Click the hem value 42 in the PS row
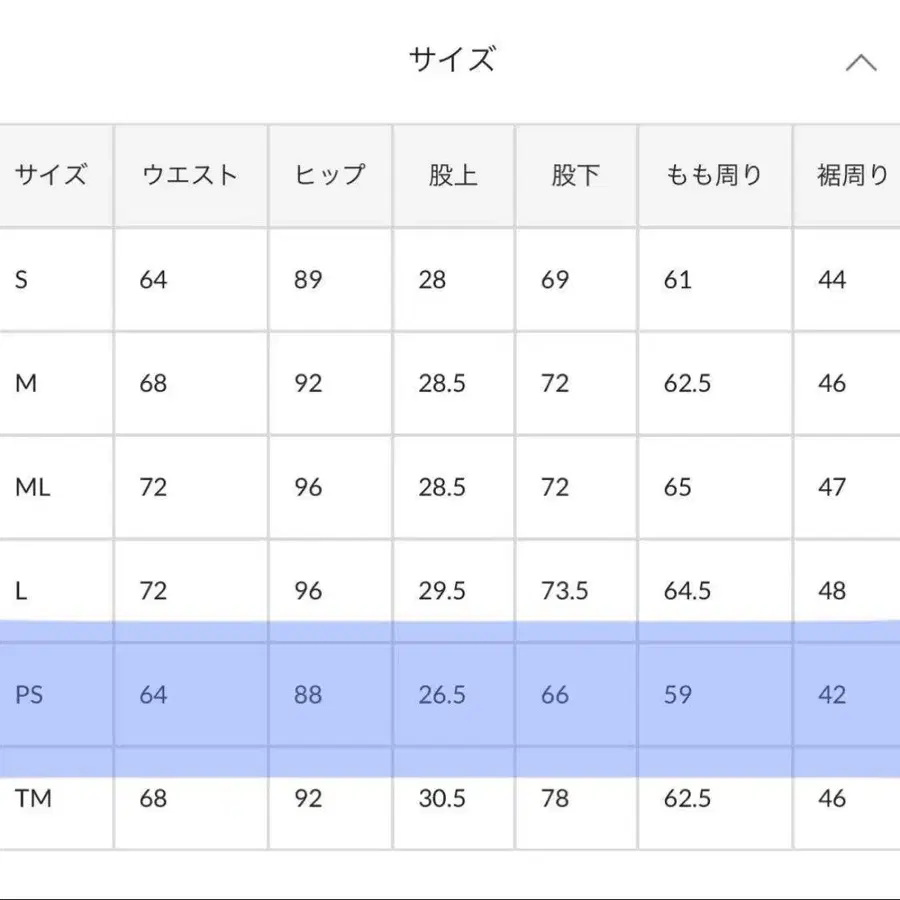 tap(830, 694)
